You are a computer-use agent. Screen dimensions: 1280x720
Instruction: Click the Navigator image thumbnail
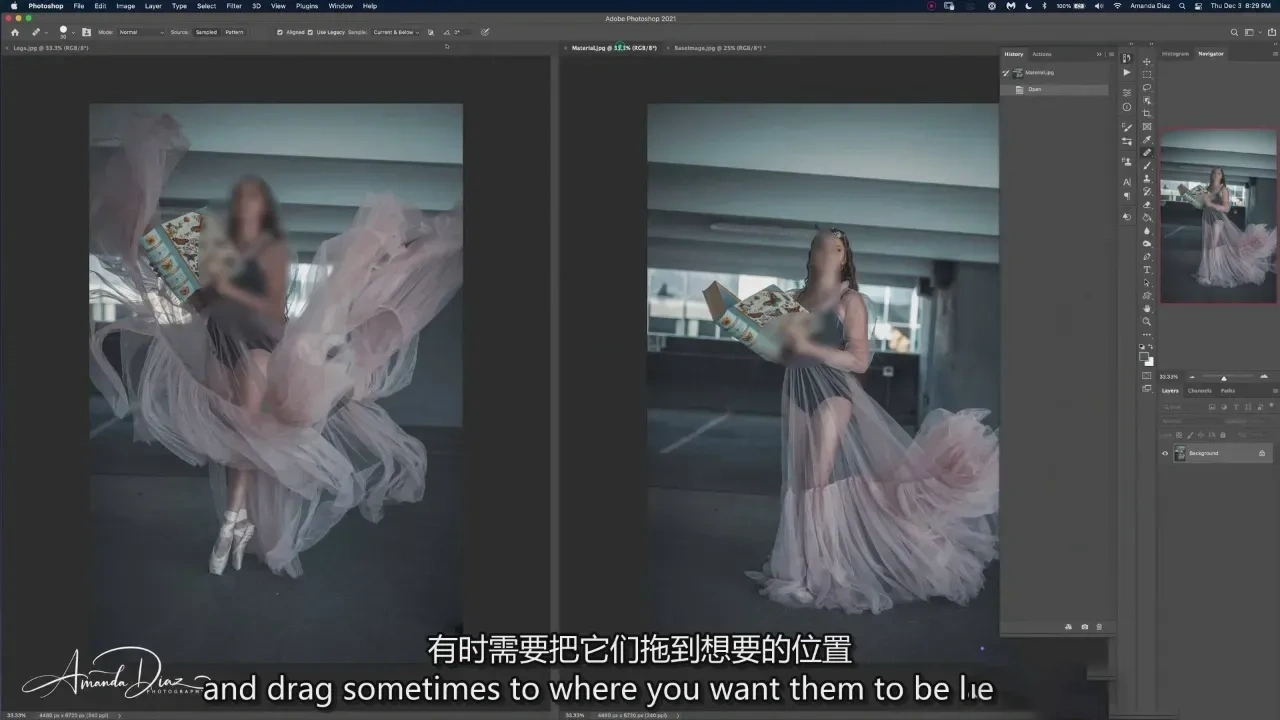click(x=1218, y=215)
